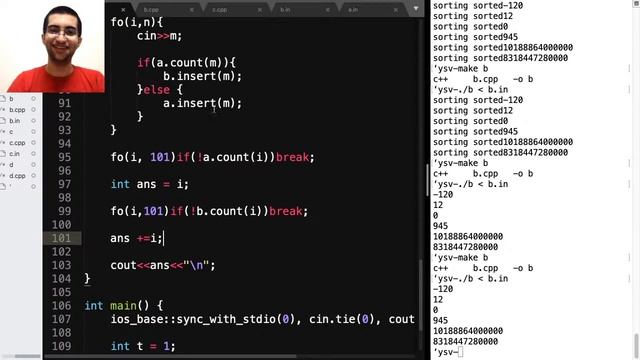This screenshot has height=360, width=640.
Task: Close the active first editor tab
Action: pos(123,9)
